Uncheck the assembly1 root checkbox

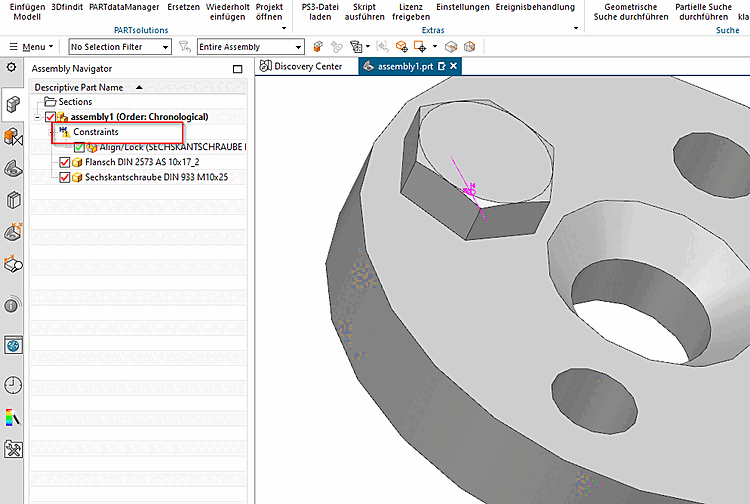point(50,117)
